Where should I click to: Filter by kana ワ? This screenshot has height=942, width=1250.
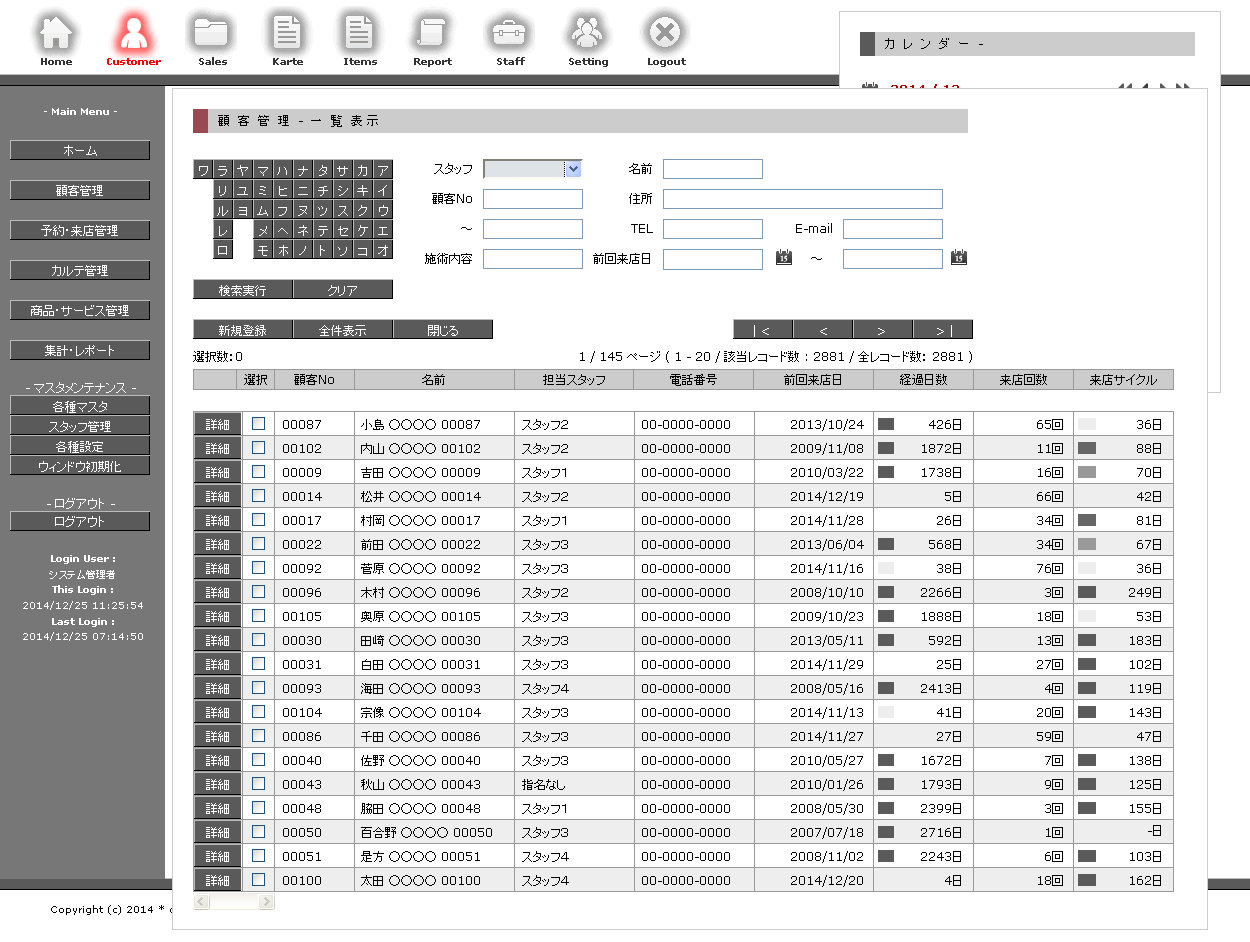coord(203,170)
